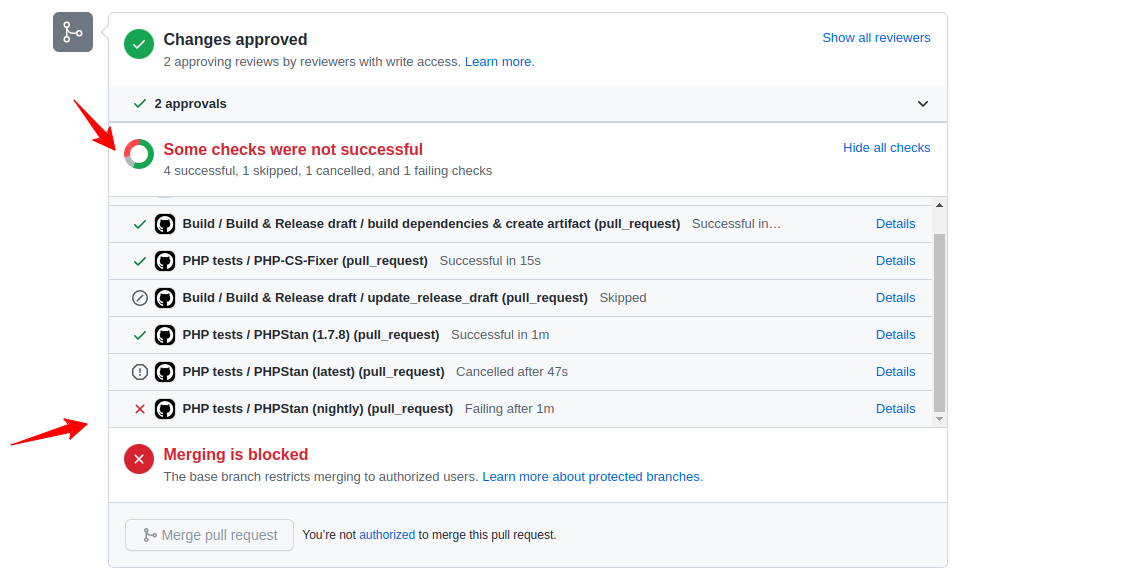Image resolution: width=1125 pixels, height=569 pixels.
Task: Click GitHub avatar beside PHPStan (1.7.8)
Action: pos(165,335)
